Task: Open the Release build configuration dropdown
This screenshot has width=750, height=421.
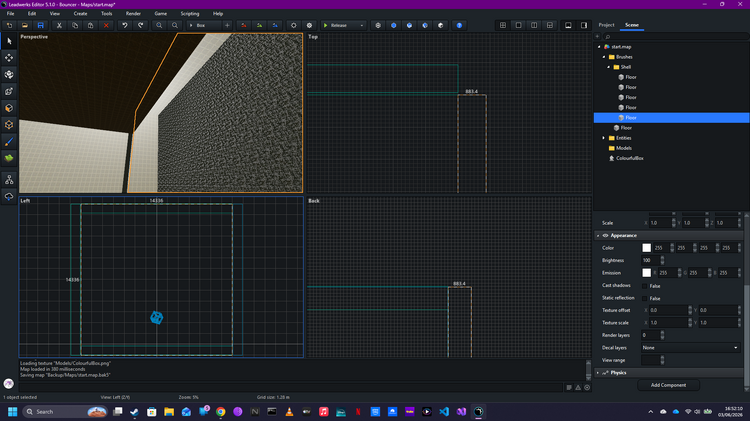Action: 343,25
